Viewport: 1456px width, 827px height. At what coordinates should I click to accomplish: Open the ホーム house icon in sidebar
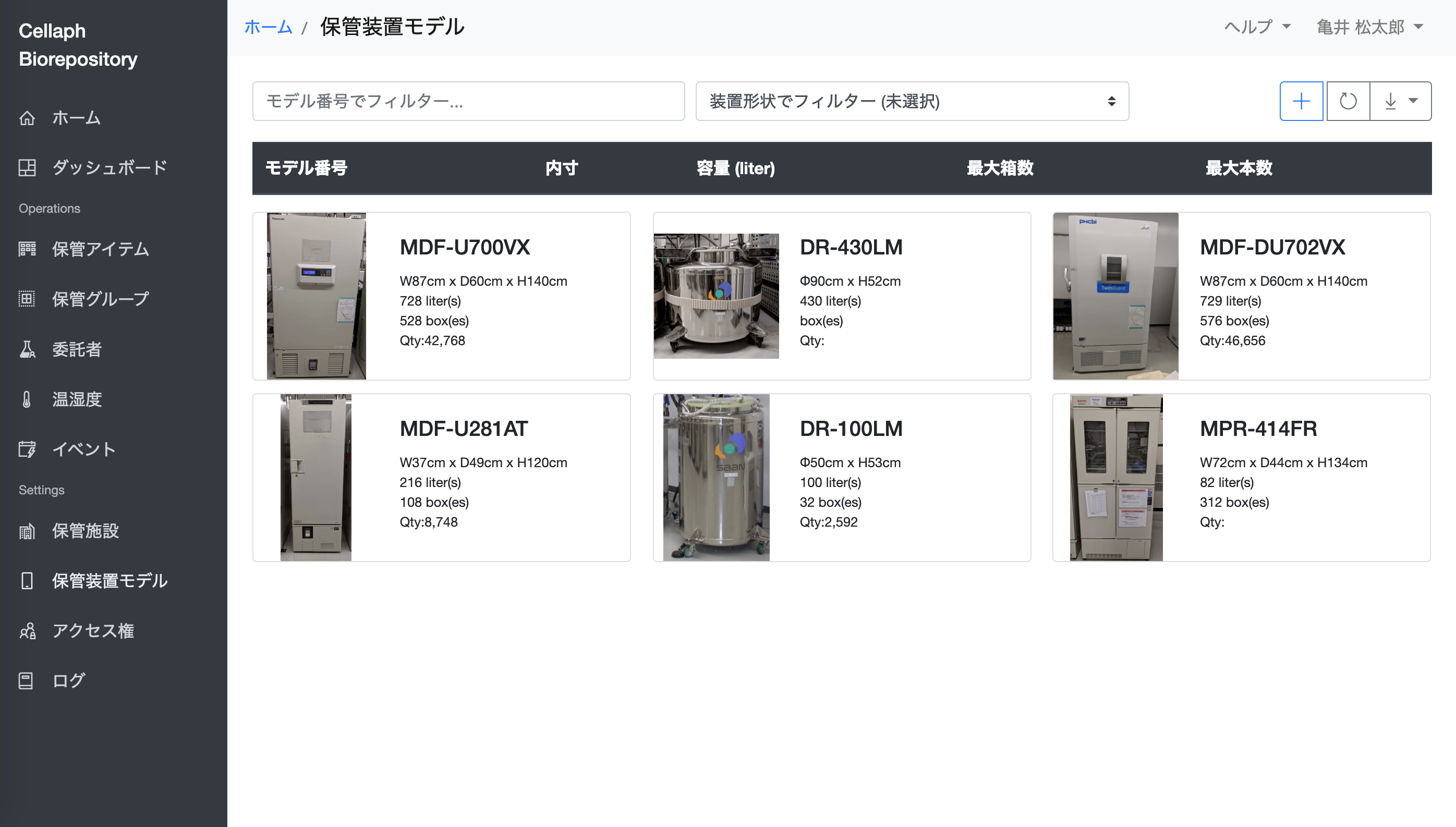click(x=27, y=118)
